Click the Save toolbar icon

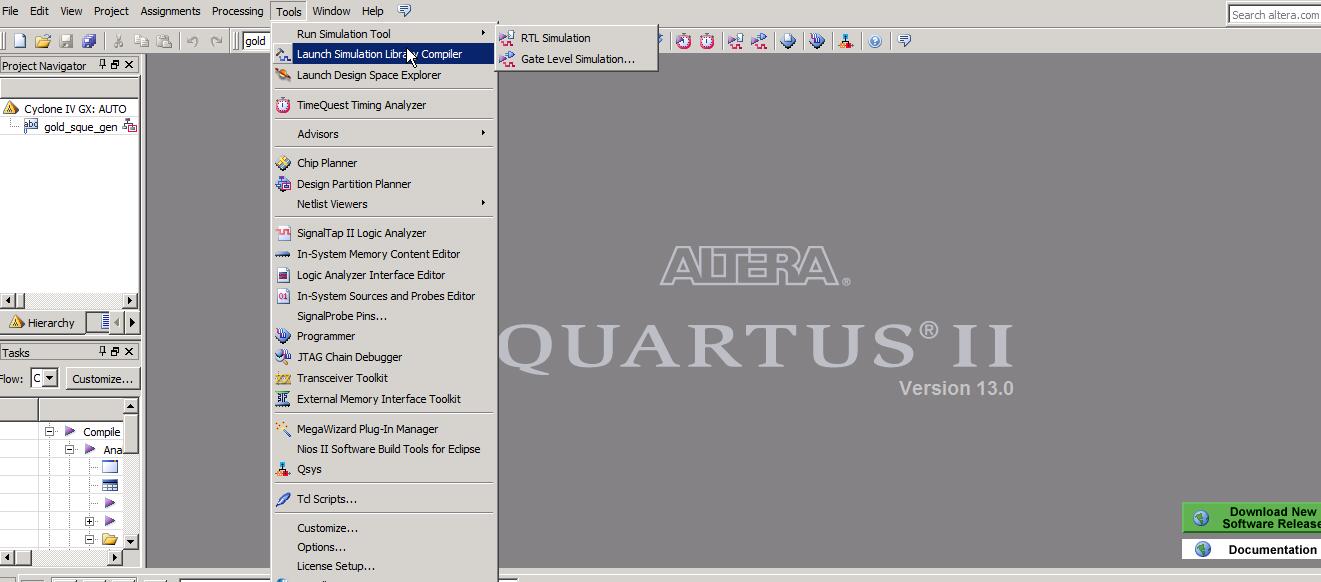point(66,41)
